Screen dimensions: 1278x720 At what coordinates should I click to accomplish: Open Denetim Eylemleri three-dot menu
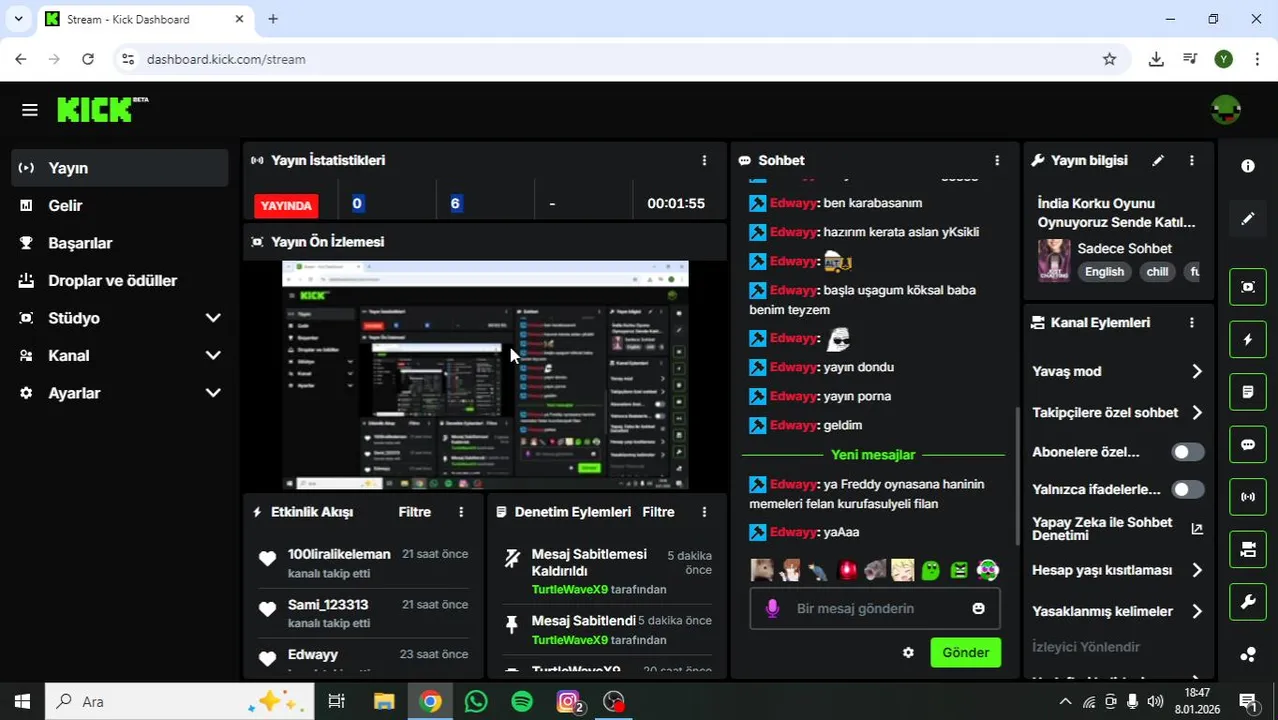click(x=704, y=512)
